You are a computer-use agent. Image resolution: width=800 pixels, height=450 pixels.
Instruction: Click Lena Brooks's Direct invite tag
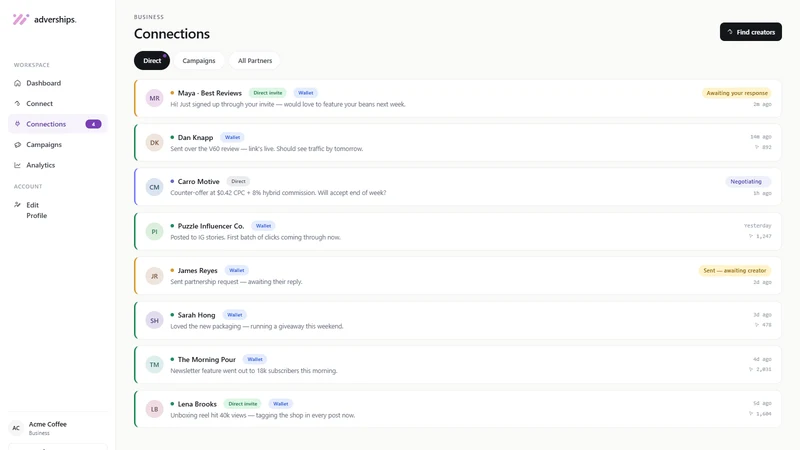coord(243,404)
